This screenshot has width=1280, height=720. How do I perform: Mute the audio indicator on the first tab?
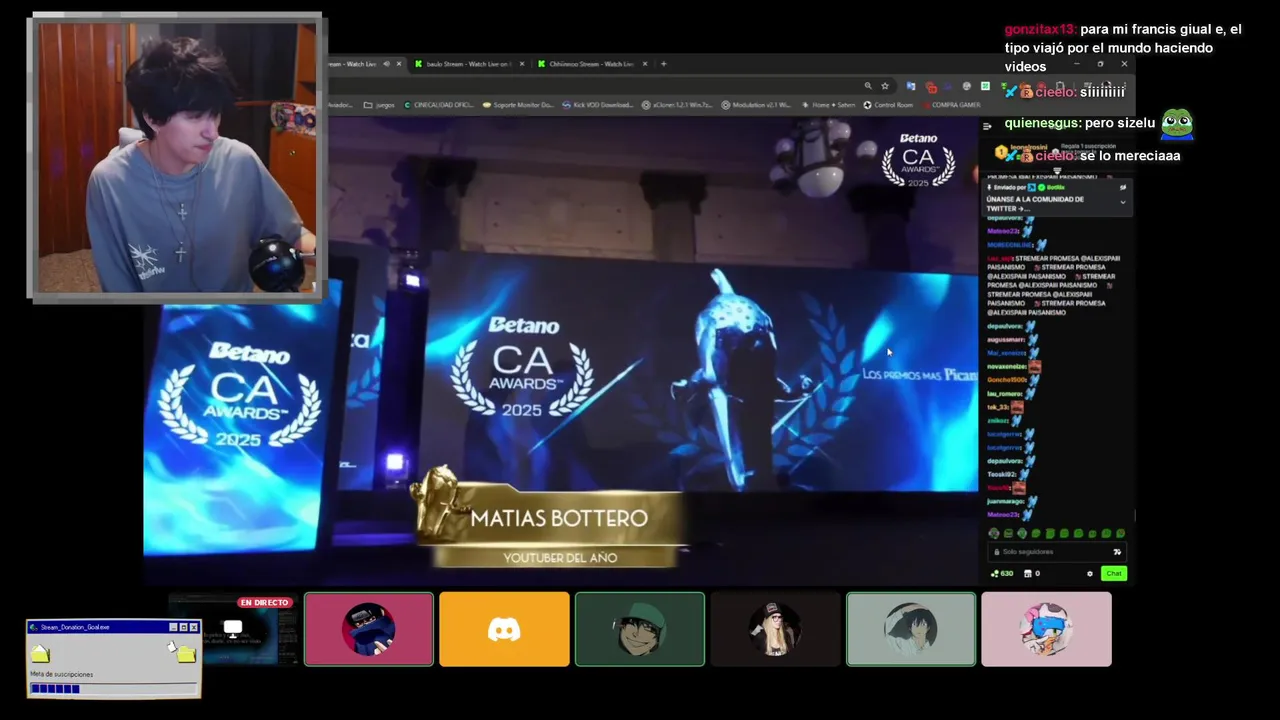(x=386, y=64)
